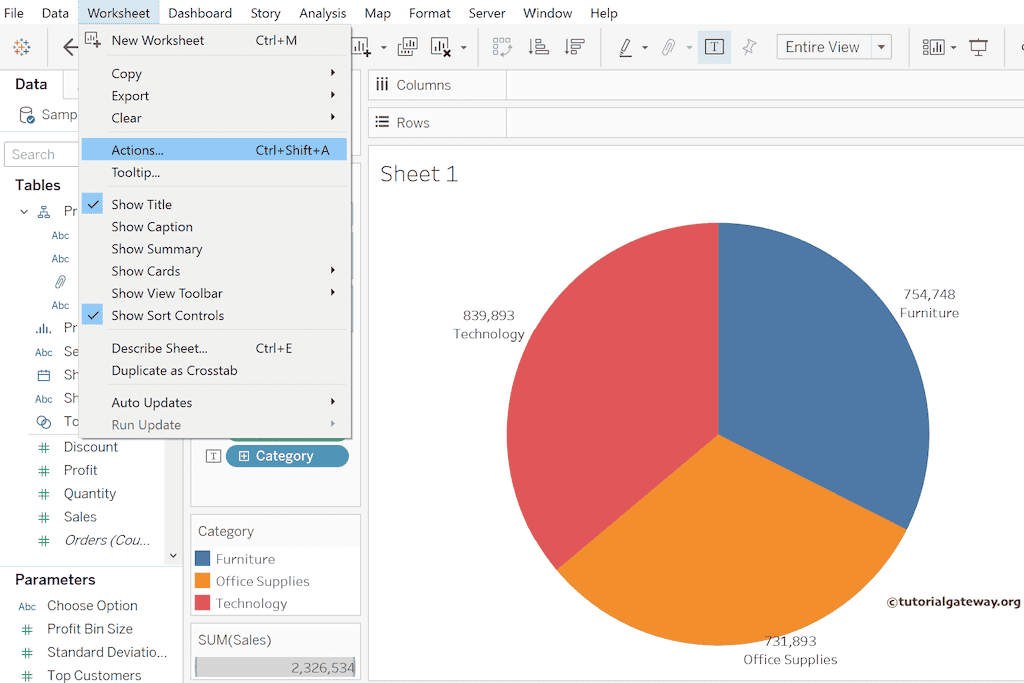Click the orange Office Supplies legend swatch
Viewport: 1024px width, 683px height.
point(203,581)
